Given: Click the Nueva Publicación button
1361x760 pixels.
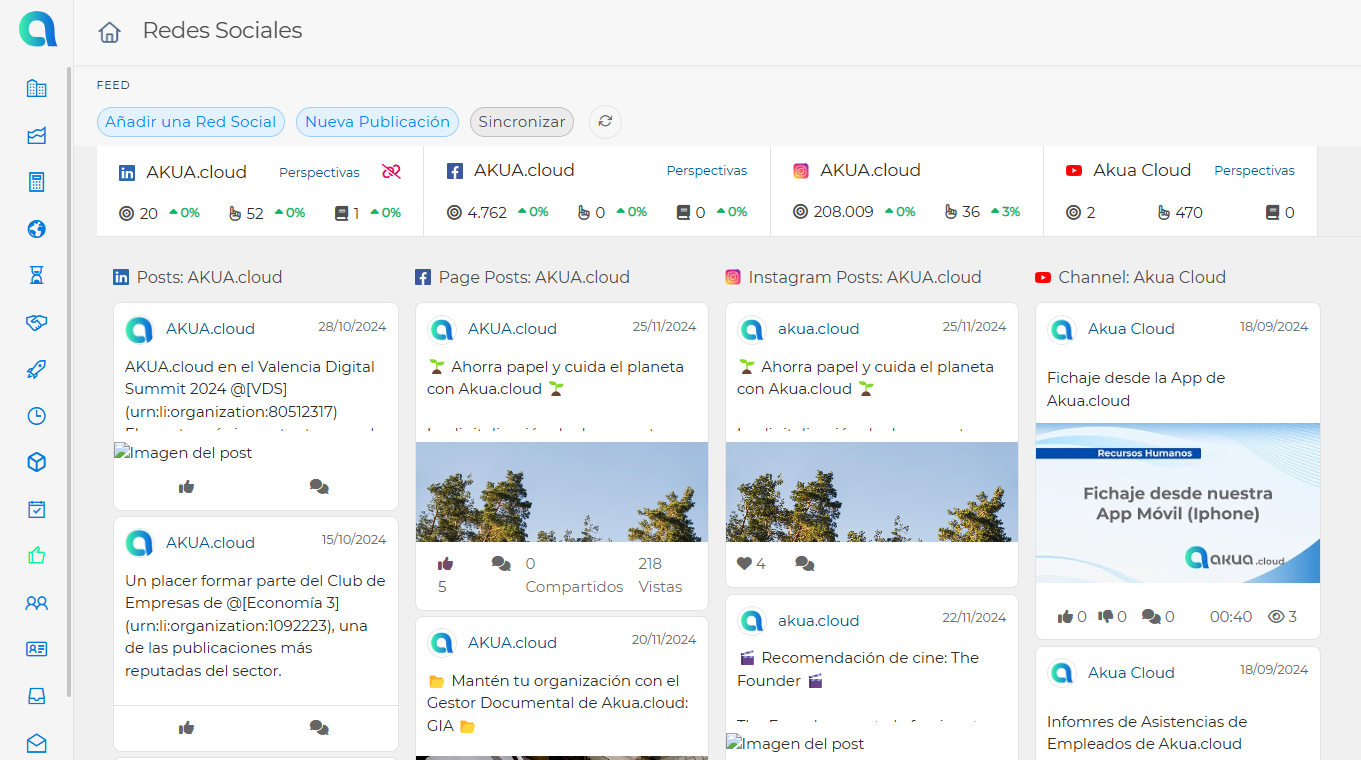Looking at the screenshot, I should point(377,122).
